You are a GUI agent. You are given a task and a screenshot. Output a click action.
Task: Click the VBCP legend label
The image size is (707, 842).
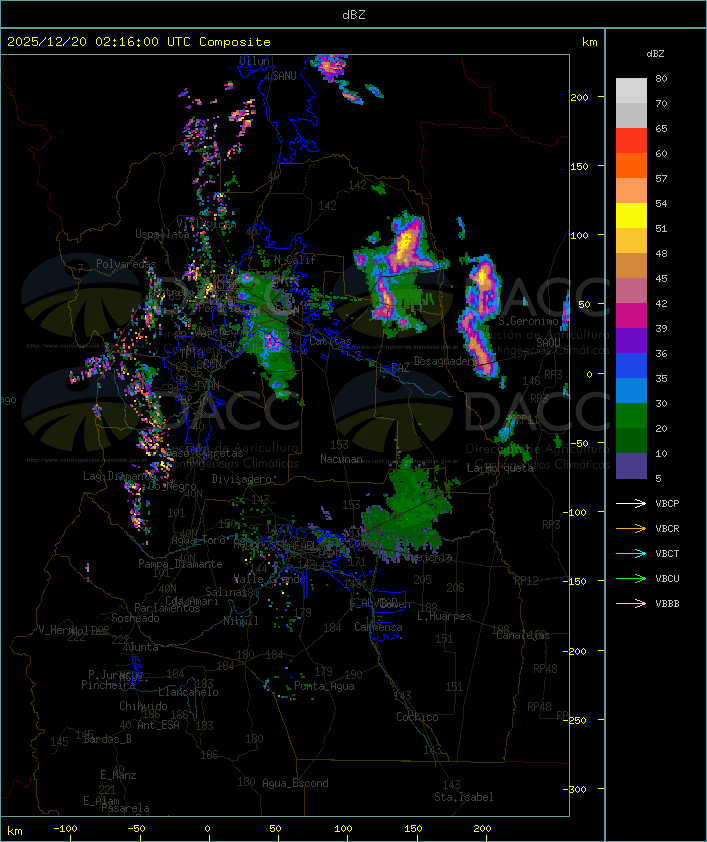click(667, 504)
